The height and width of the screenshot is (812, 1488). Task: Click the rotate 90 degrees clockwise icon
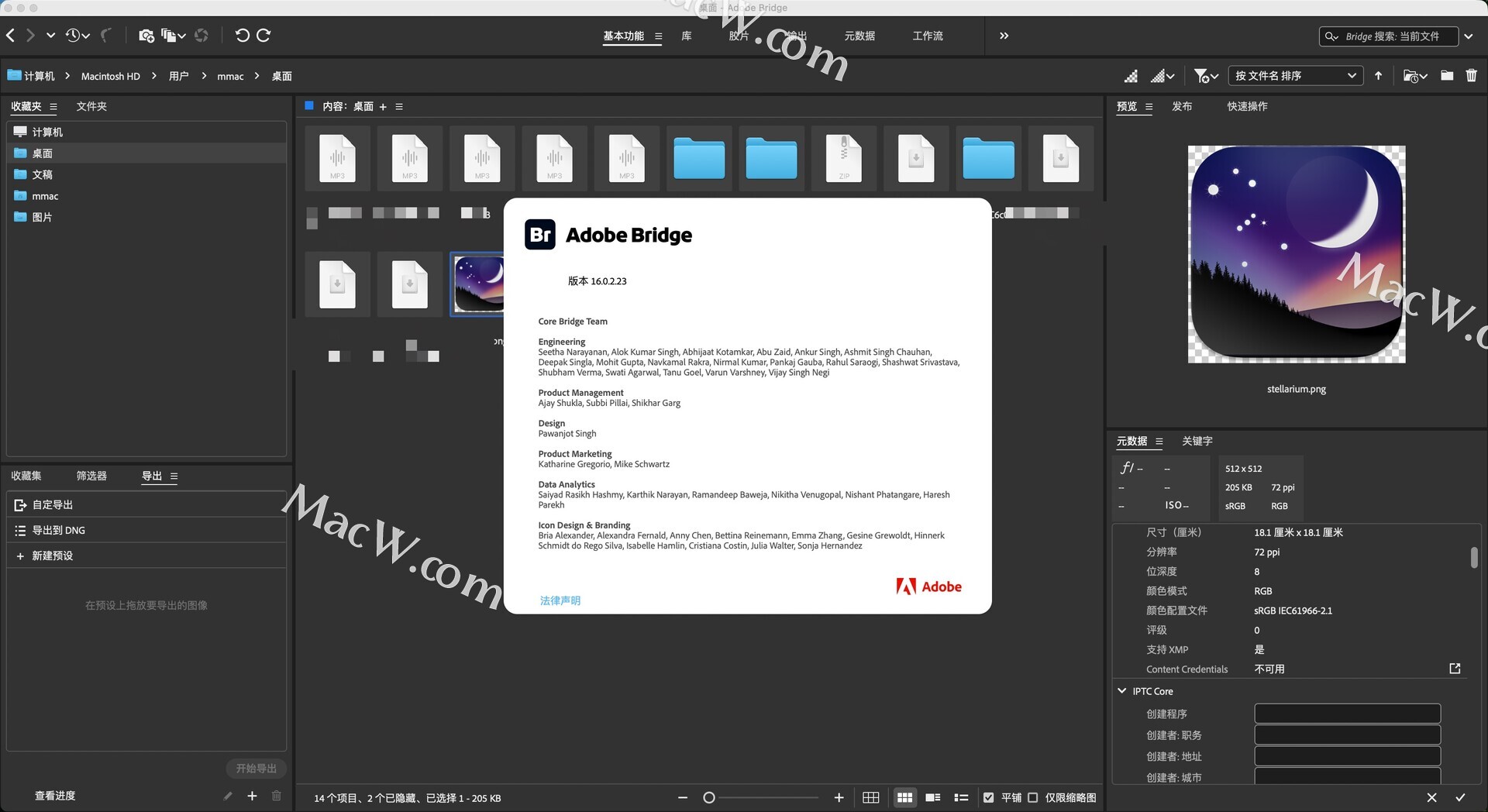point(263,36)
